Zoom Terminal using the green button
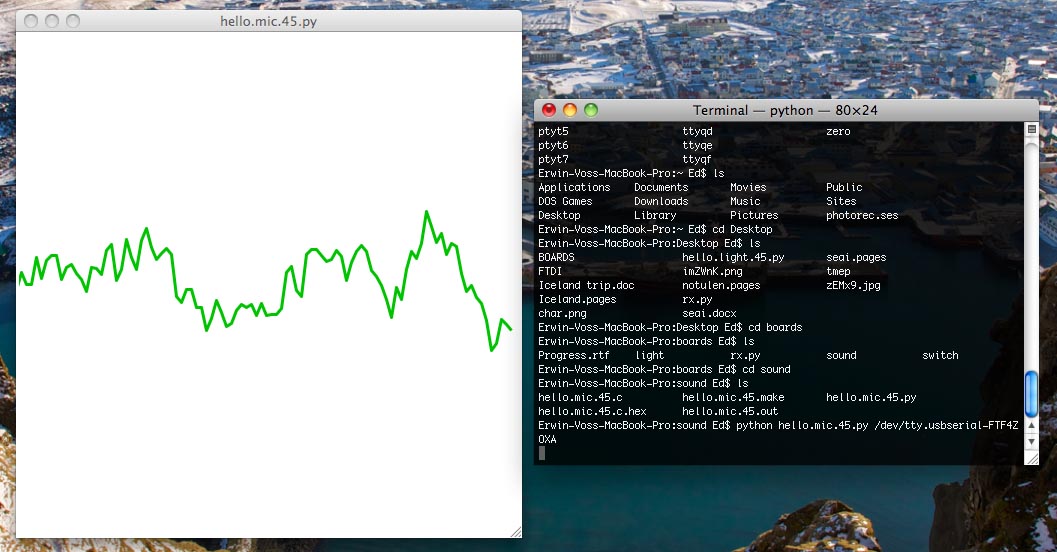 591,110
